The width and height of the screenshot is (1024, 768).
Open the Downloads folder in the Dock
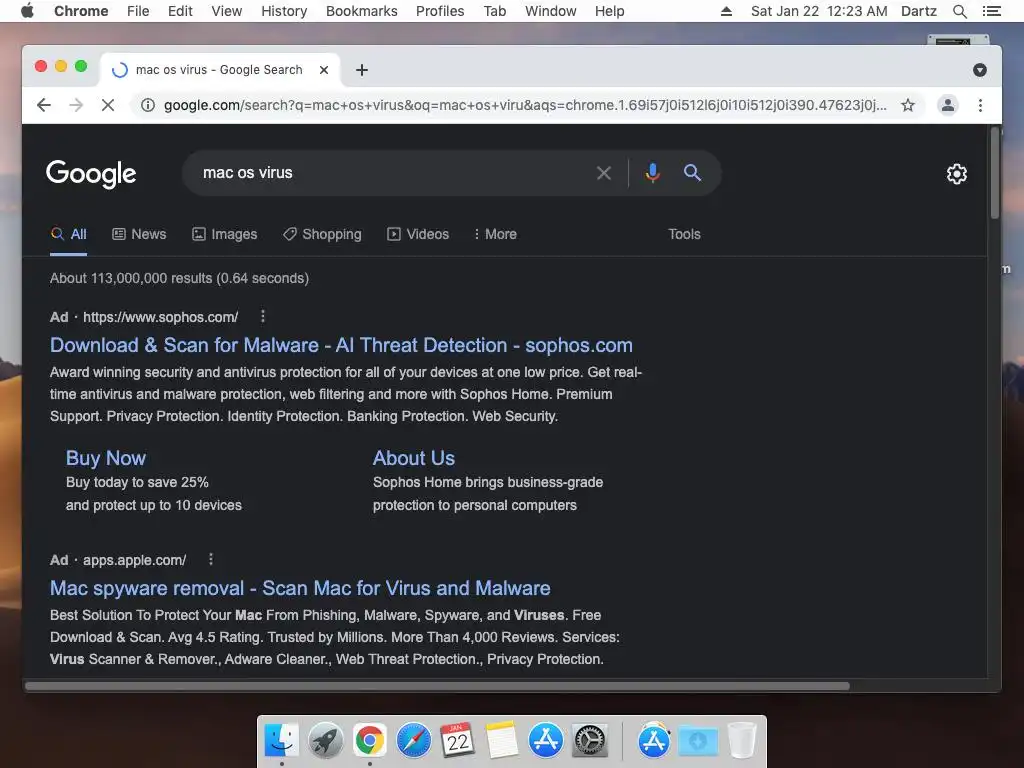697,740
